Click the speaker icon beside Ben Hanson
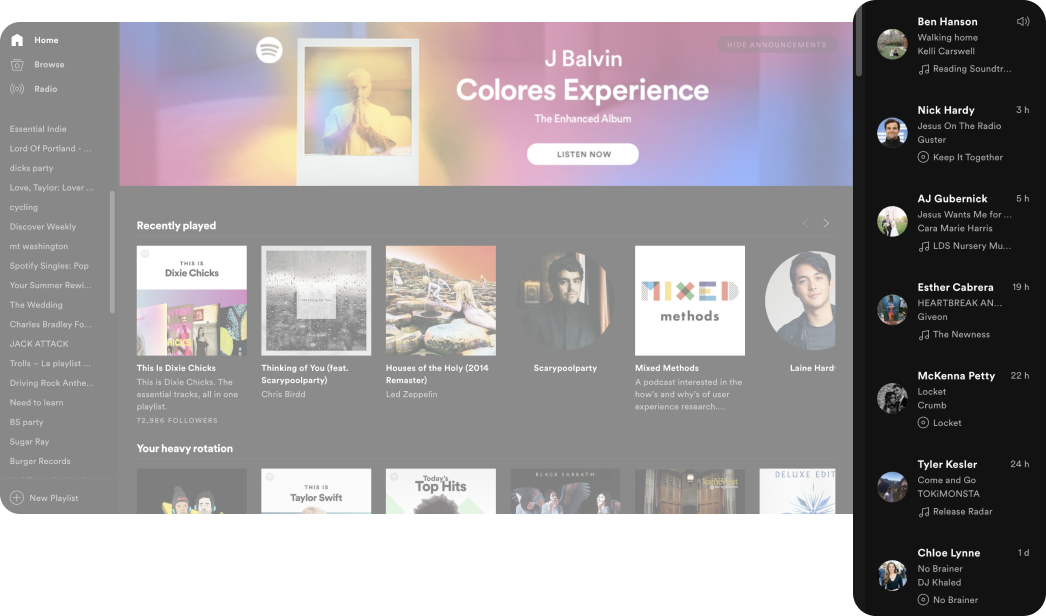The width and height of the screenshot is (1046, 616). click(x=1023, y=21)
